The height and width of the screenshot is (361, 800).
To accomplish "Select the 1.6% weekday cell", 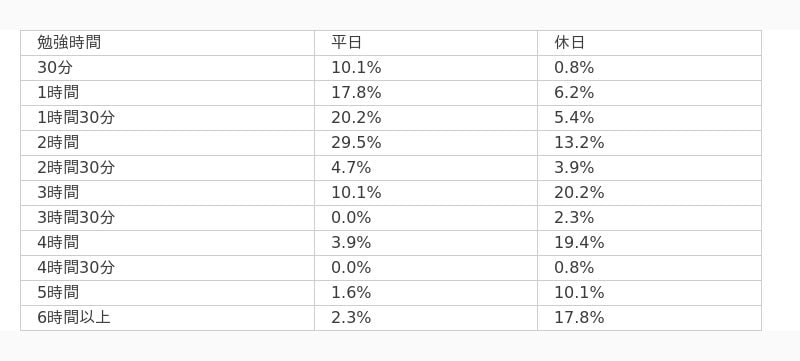I will [x=426, y=293].
